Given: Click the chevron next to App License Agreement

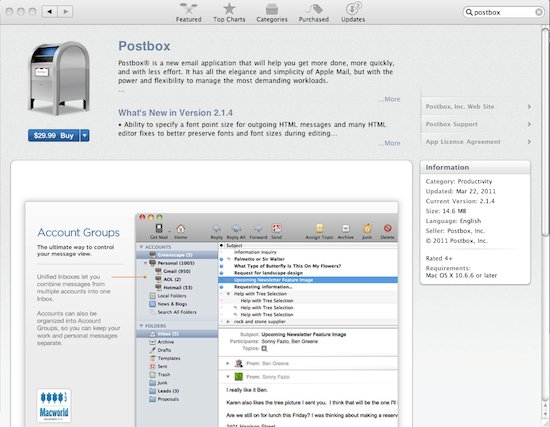Looking at the screenshot, I should [x=529, y=142].
